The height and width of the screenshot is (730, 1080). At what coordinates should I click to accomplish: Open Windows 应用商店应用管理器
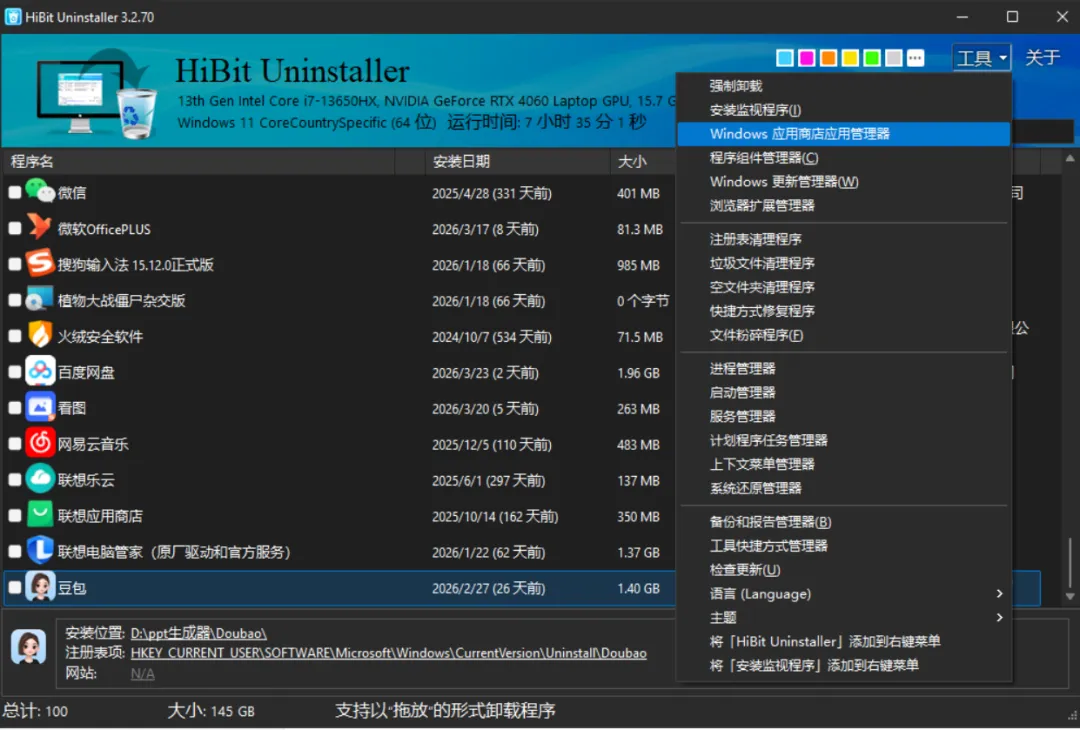point(844,134)
